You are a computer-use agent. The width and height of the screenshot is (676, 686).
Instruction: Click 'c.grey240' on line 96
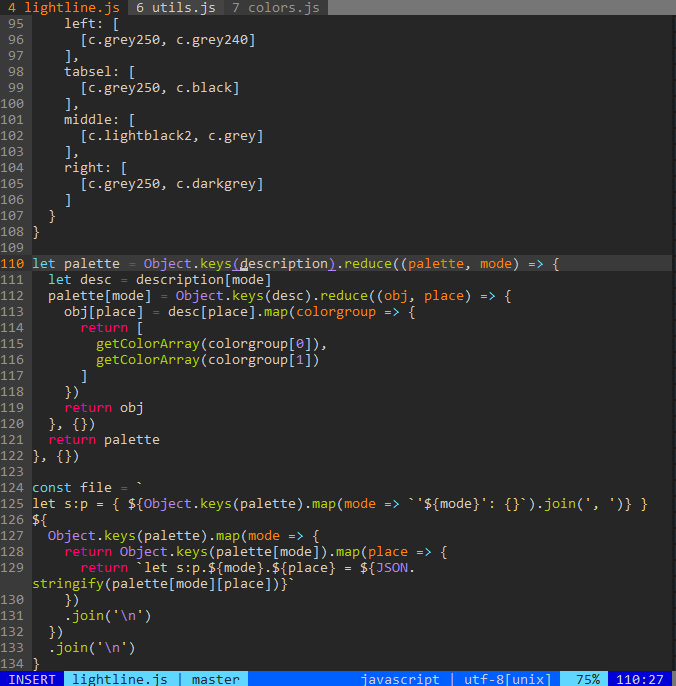(212, 39)
